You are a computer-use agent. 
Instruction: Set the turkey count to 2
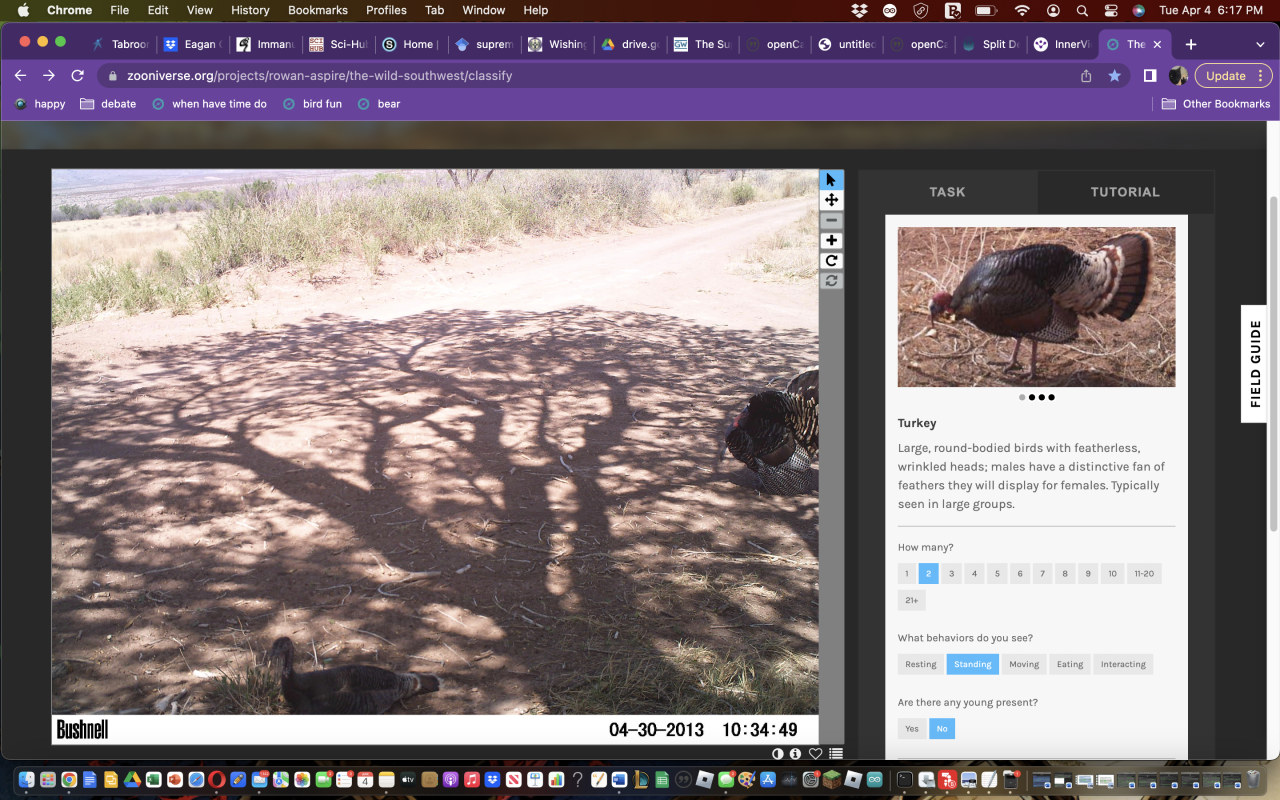(929, 574)
